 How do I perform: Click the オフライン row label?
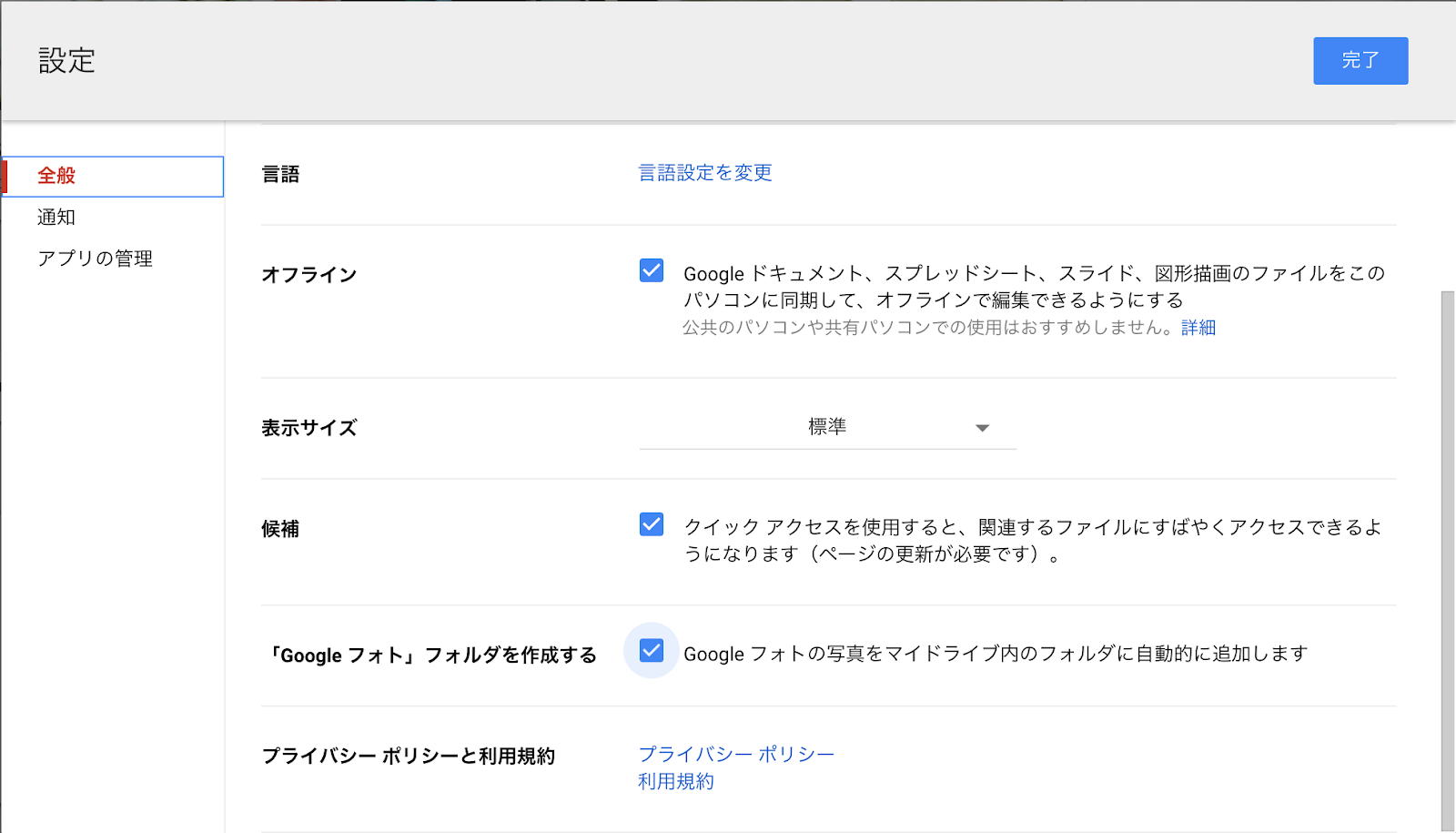click(x=309, y=275)
